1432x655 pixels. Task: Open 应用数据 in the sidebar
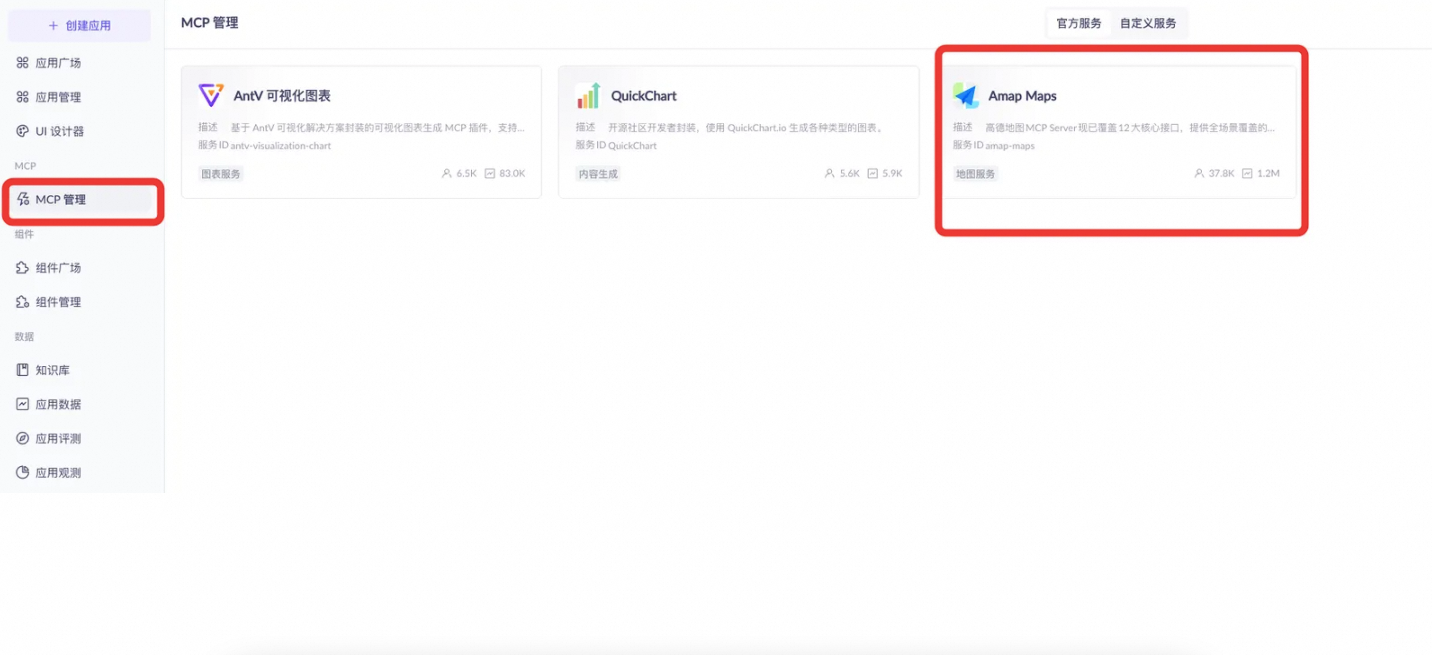(x=58, y=404)
